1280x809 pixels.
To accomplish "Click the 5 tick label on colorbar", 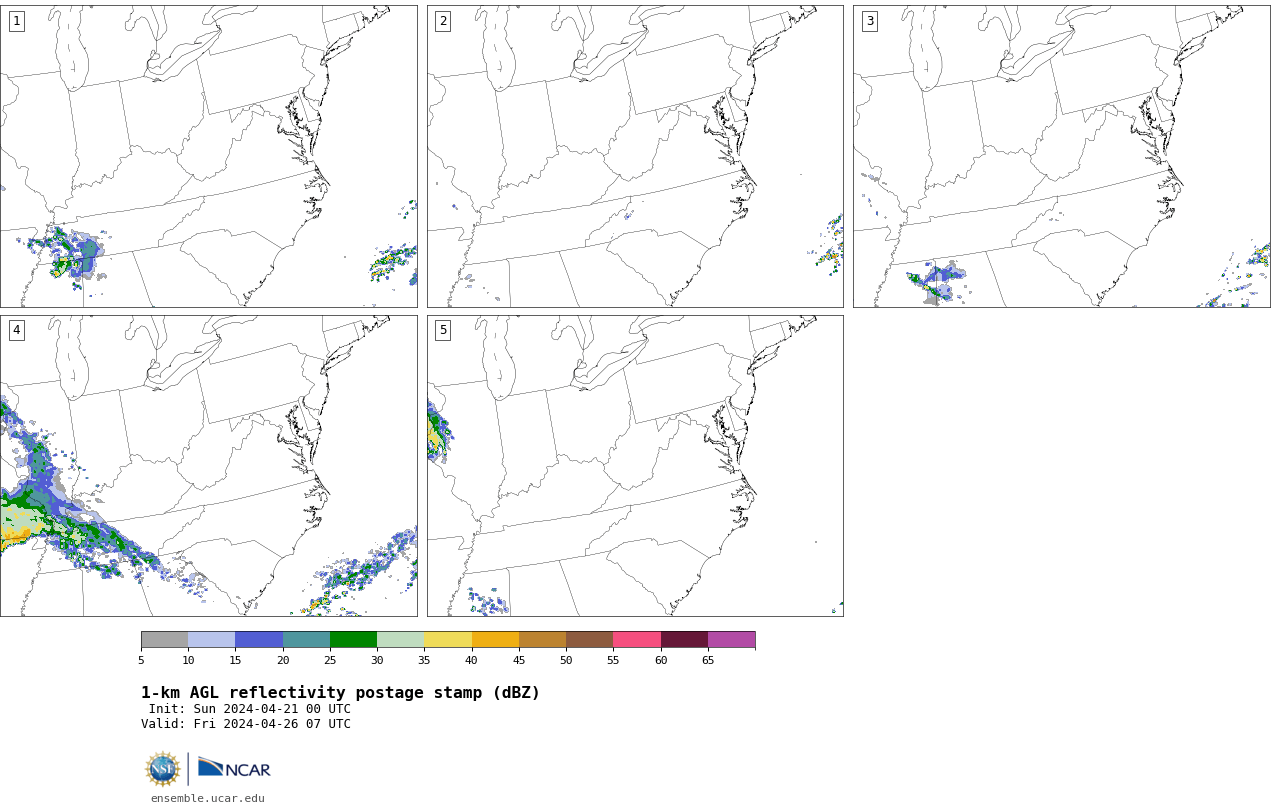I will 141,660.
